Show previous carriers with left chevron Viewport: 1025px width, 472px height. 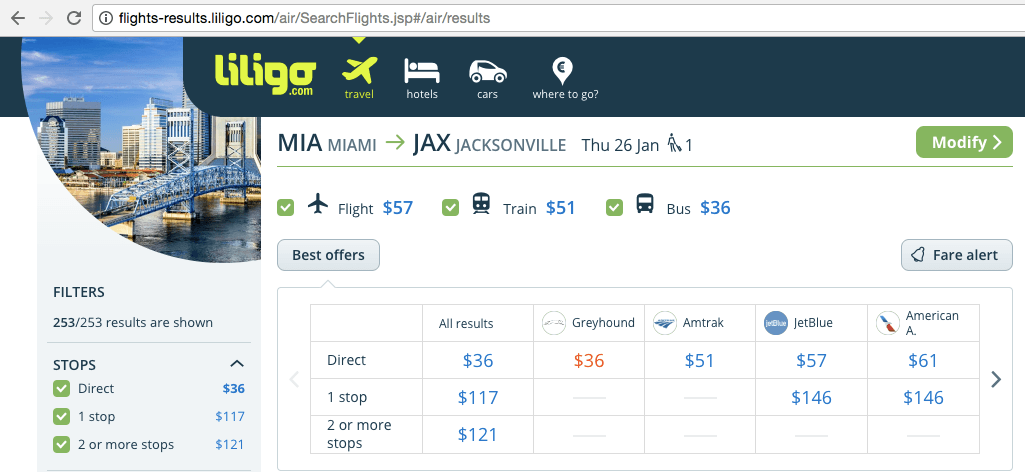coord(294,379)
